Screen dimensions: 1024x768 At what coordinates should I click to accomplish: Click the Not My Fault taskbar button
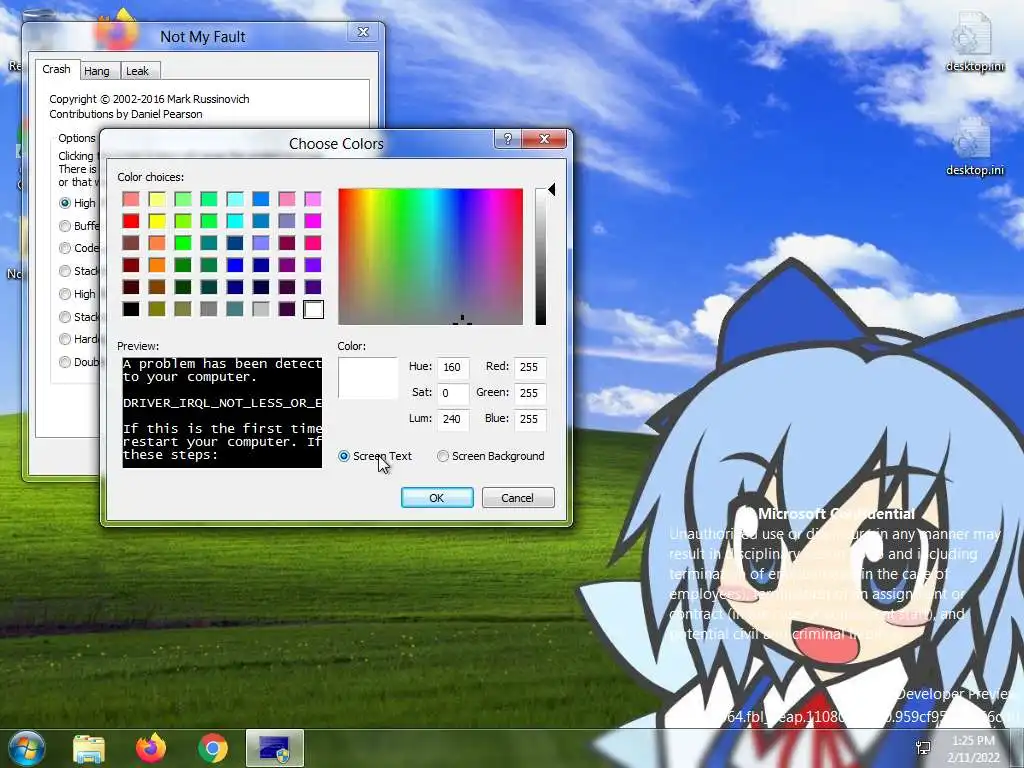pyautogui.click(x=274, y=748)
